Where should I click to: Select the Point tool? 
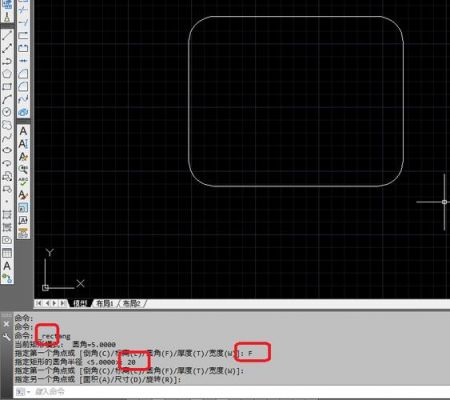pos(7,202)
